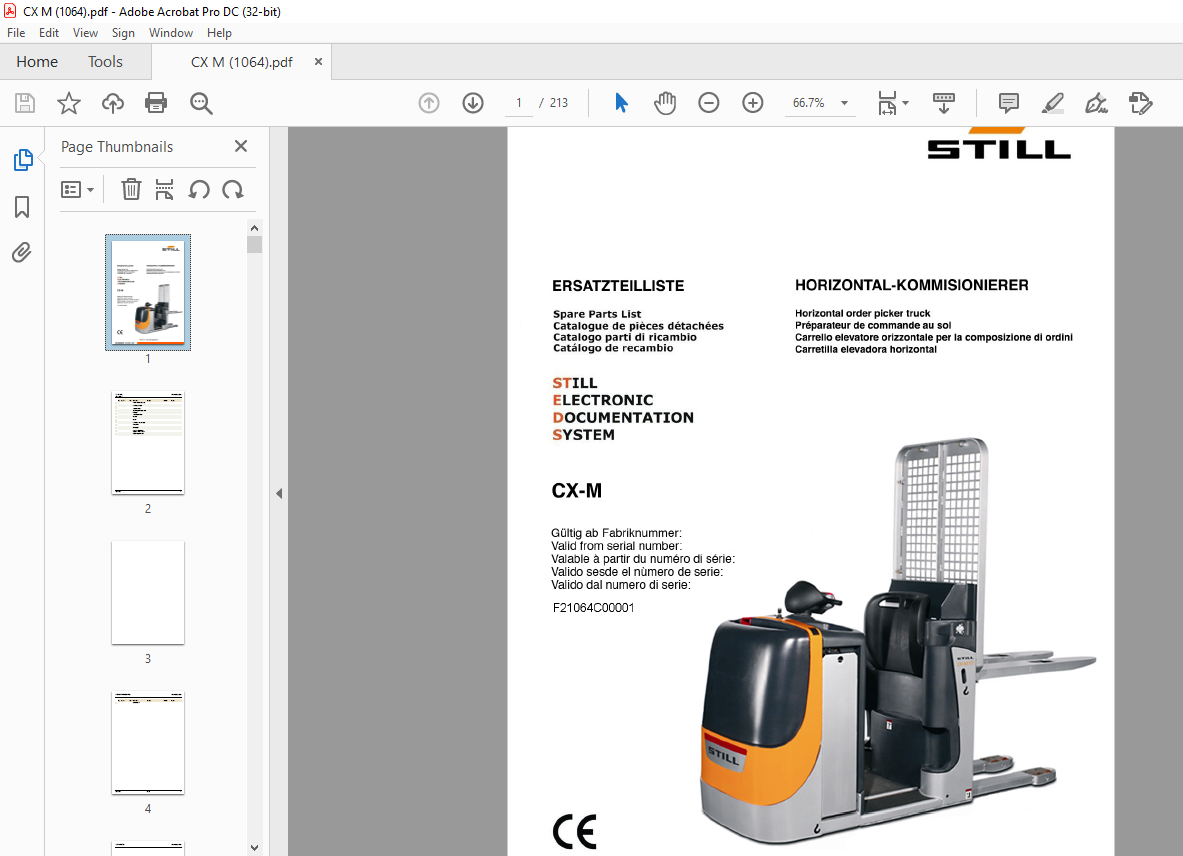Open the Sign menu

pyautogui.click(x=123, y=32)
